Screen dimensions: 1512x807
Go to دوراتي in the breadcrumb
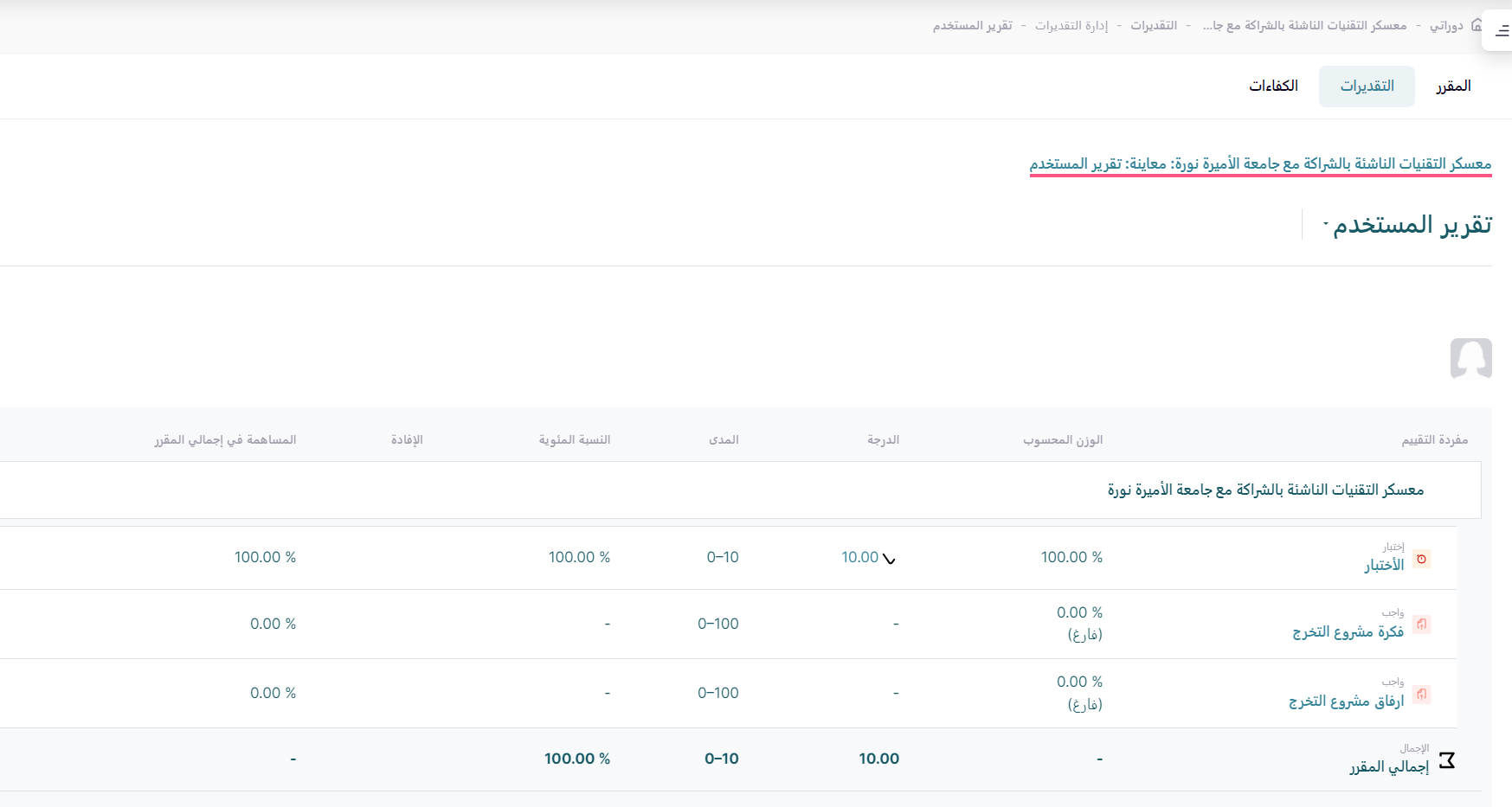click(x=1446, y=26)
